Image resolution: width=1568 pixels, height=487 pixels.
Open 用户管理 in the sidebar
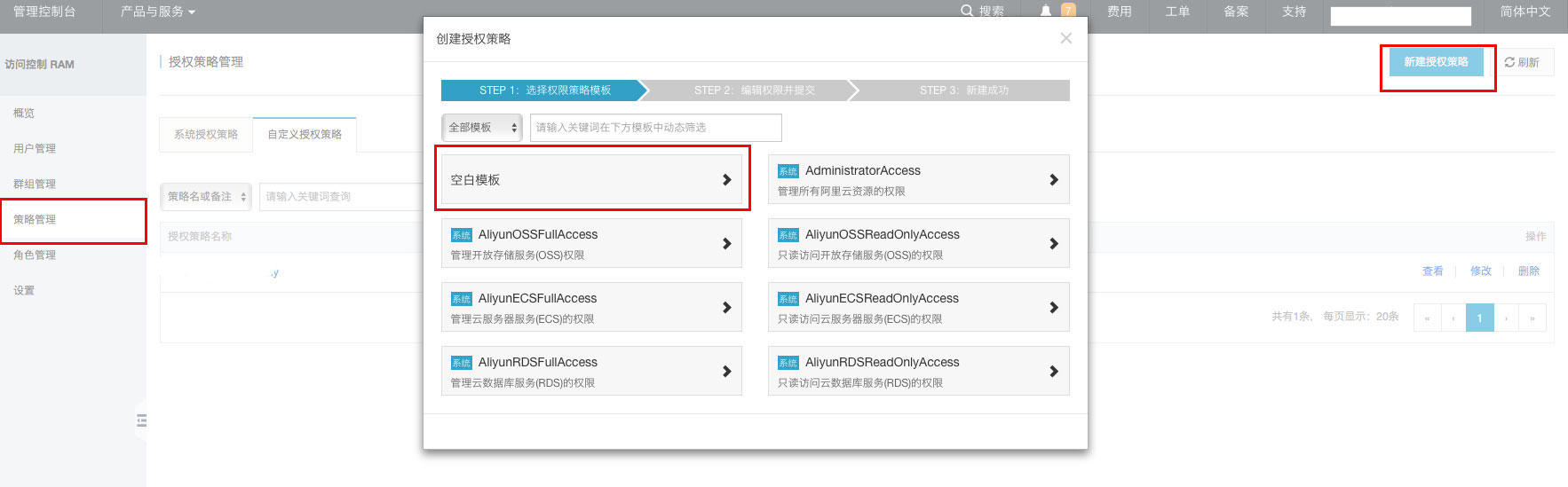[35, 149]
